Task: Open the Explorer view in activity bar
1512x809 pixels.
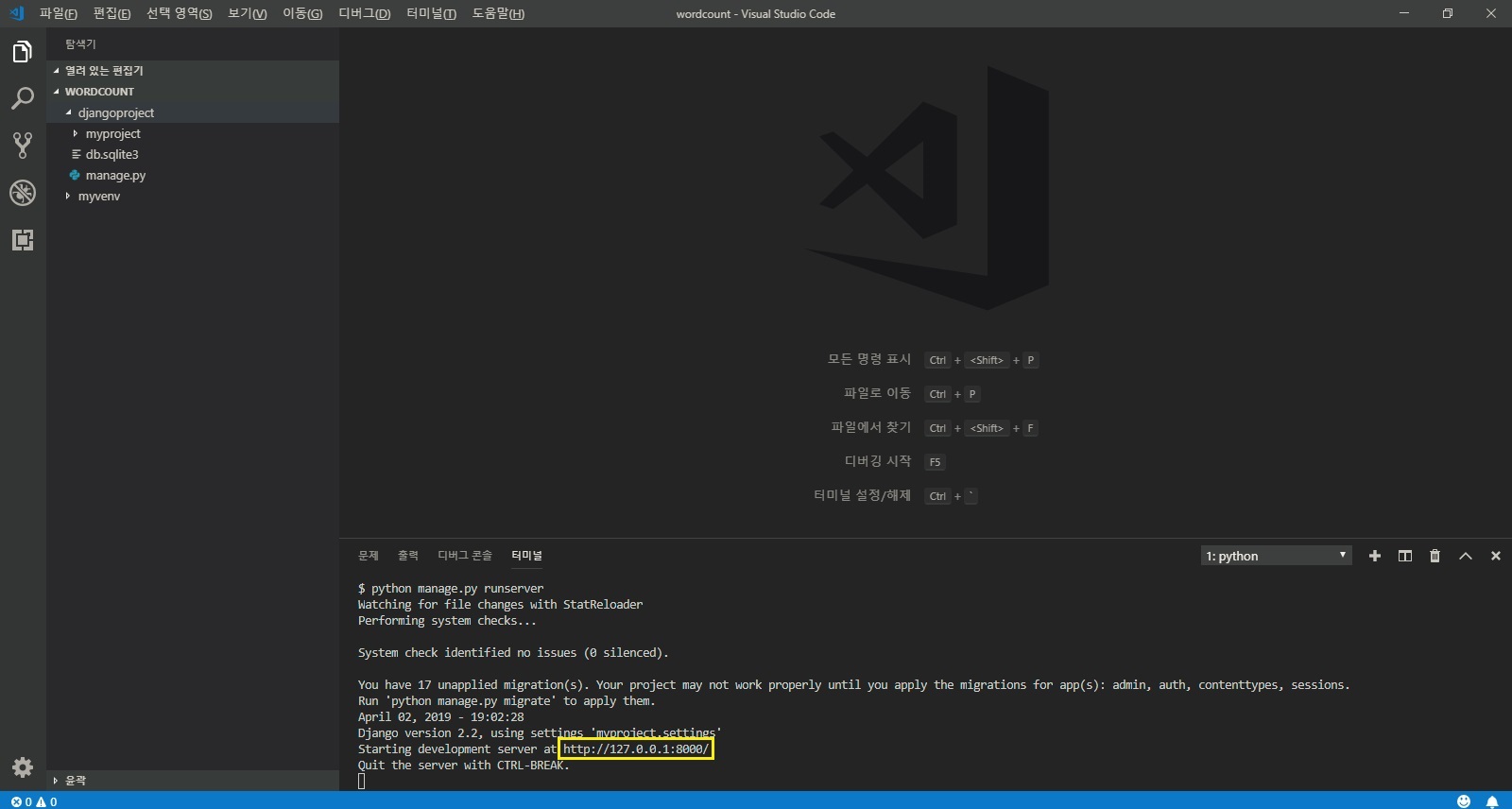Action: click(x=23, y=51)
